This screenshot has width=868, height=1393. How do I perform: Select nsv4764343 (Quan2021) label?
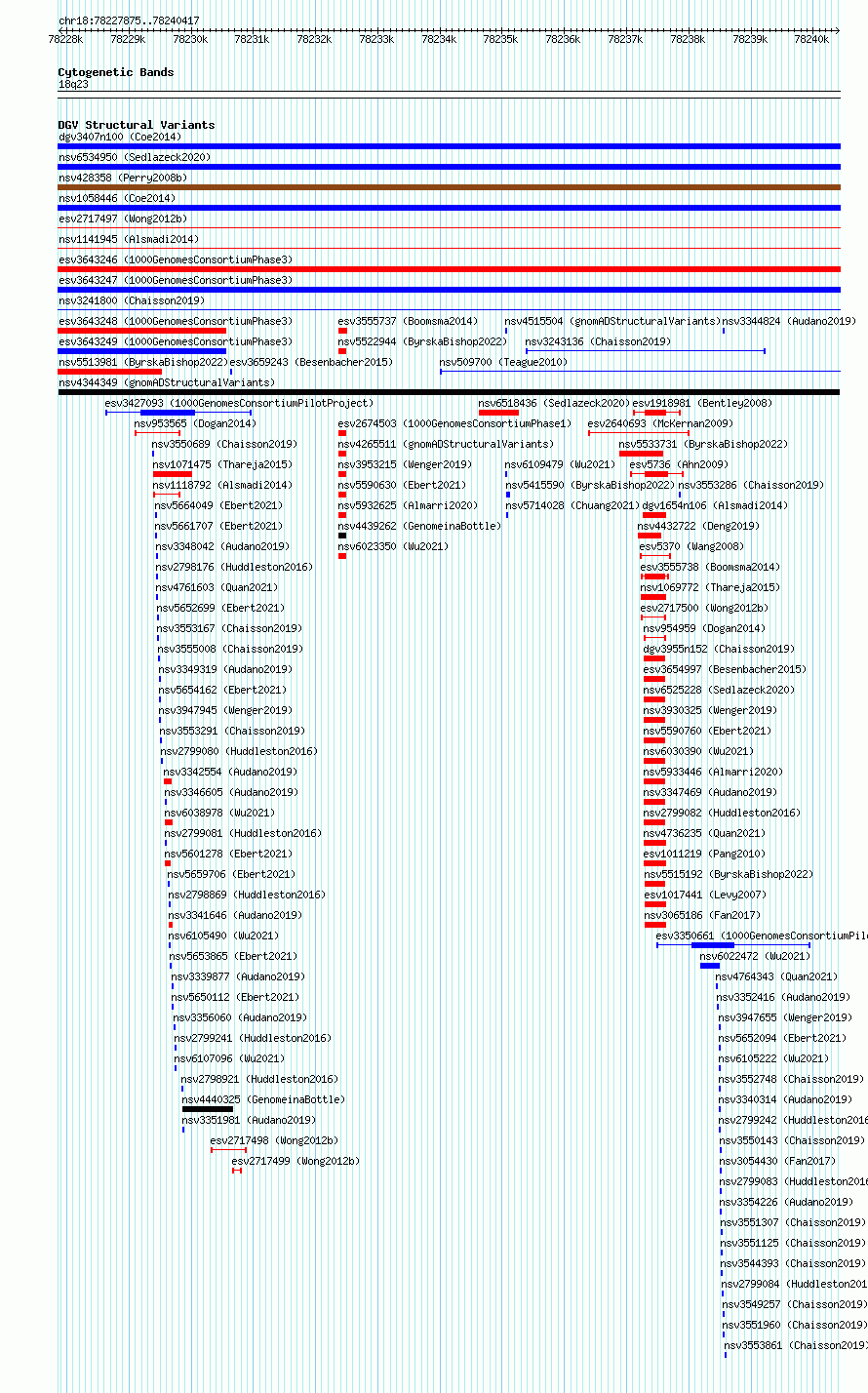click(x=776, y=976)
